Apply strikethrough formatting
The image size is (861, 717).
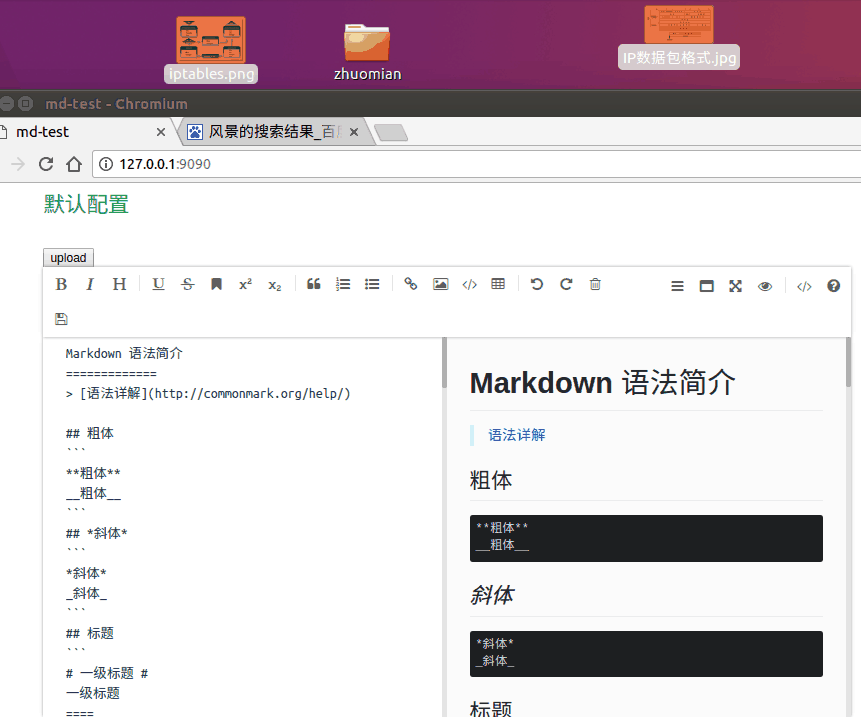(187, 284)
